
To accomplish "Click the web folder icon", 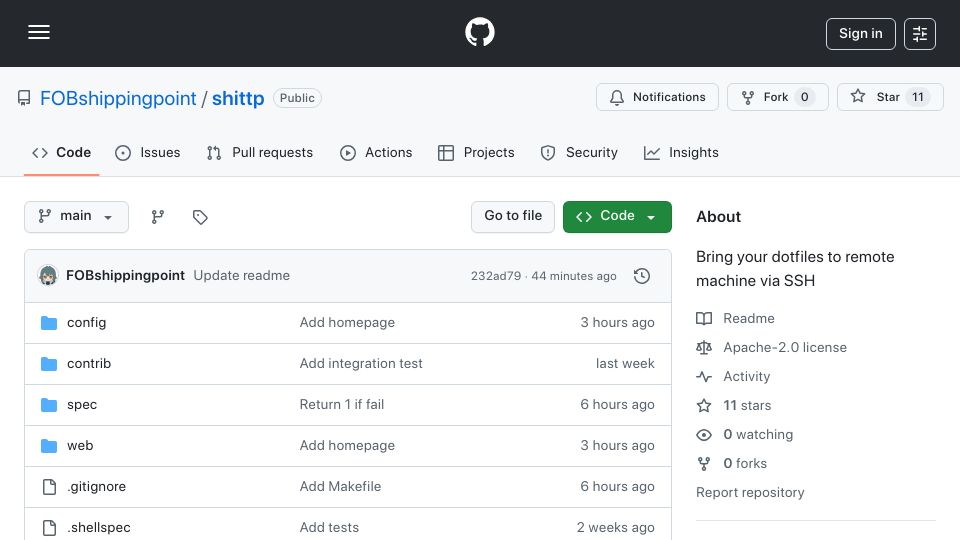I will click(49, 446).
